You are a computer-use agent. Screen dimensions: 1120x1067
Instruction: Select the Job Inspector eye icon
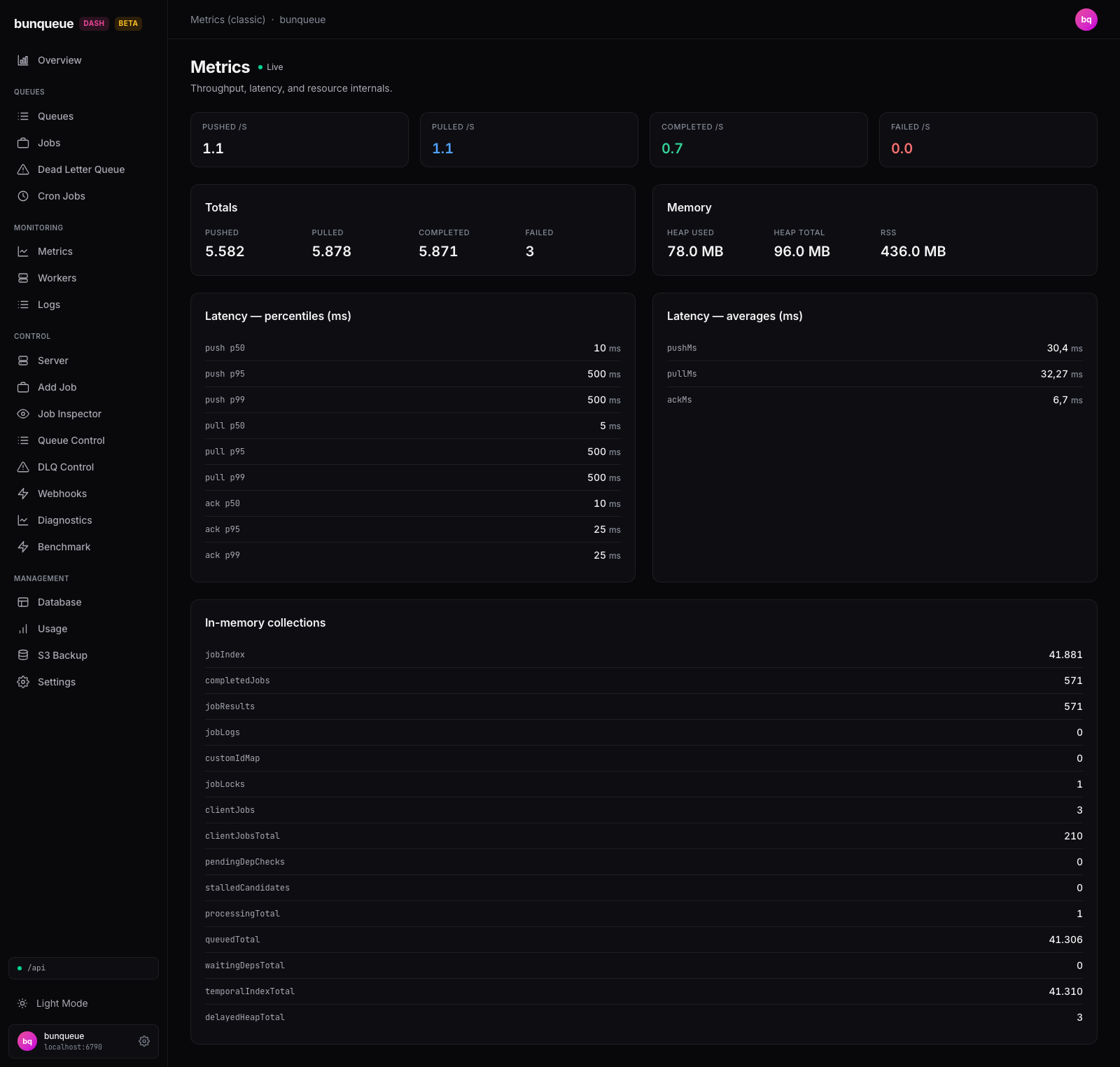23,414
